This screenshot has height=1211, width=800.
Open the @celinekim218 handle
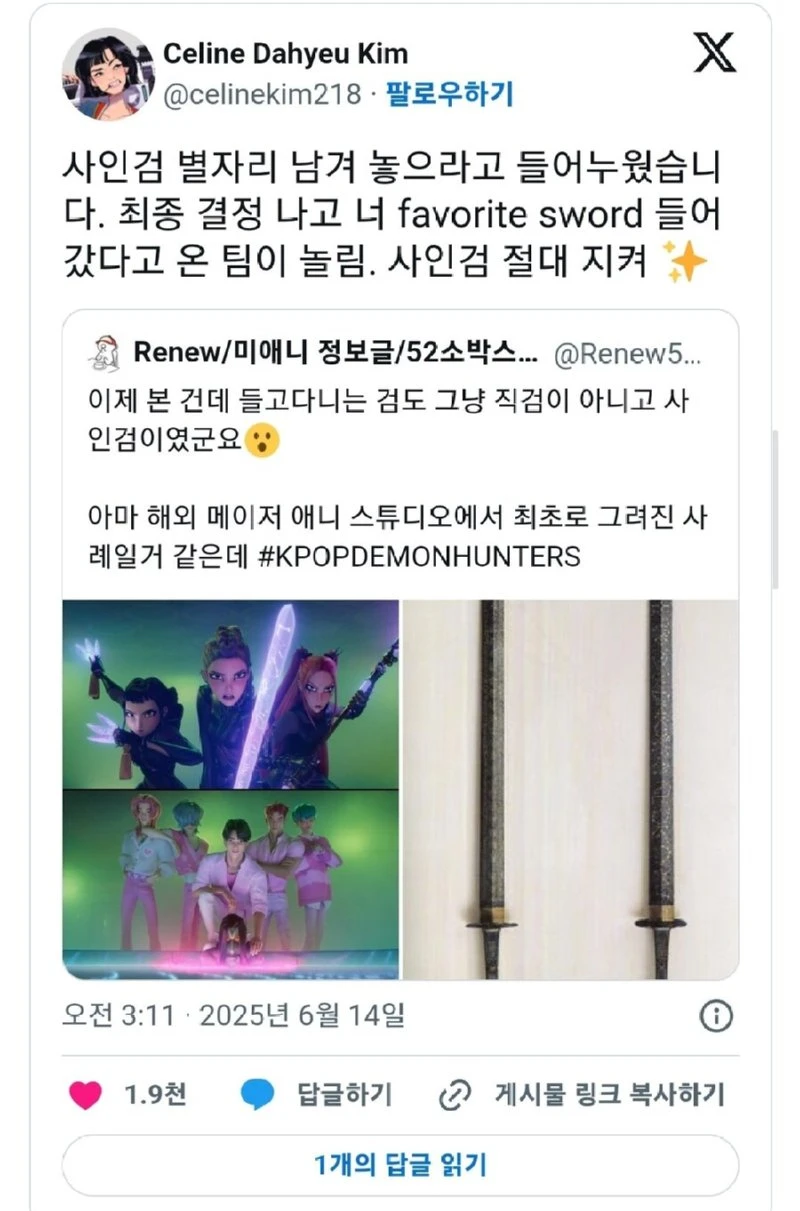coord(261,95)
